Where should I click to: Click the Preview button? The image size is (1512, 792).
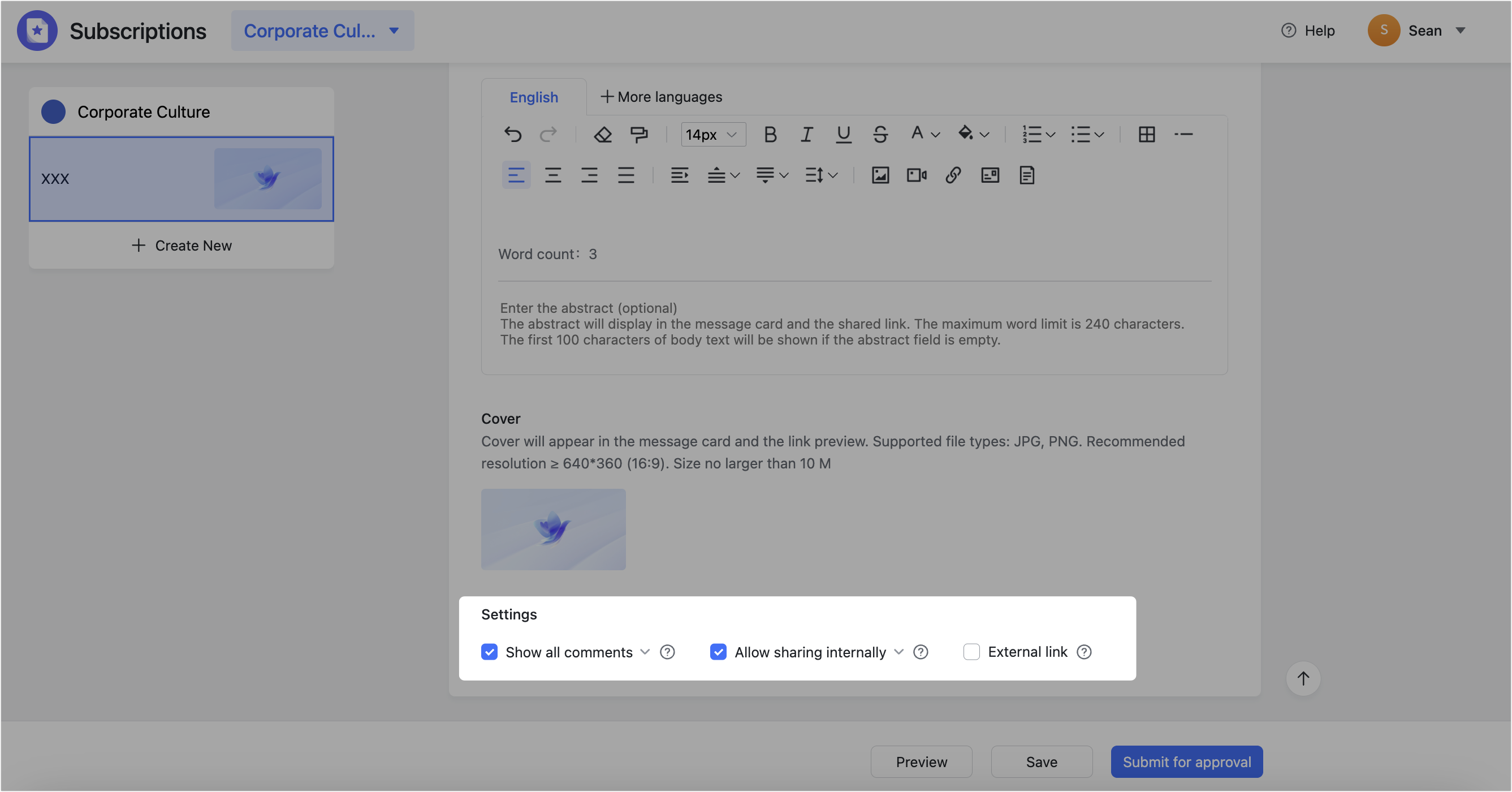click(x=921, y=761)
